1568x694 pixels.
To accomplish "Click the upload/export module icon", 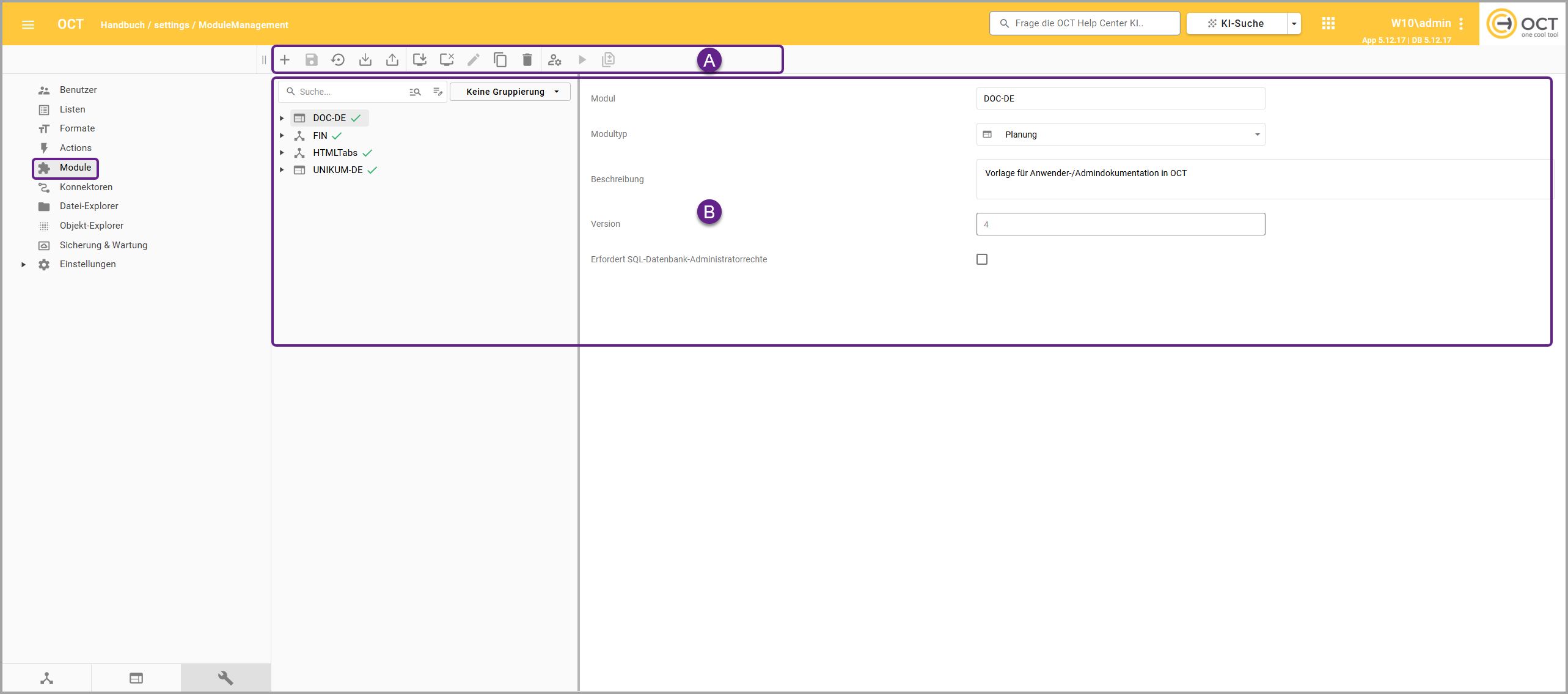I will [392, 60].
